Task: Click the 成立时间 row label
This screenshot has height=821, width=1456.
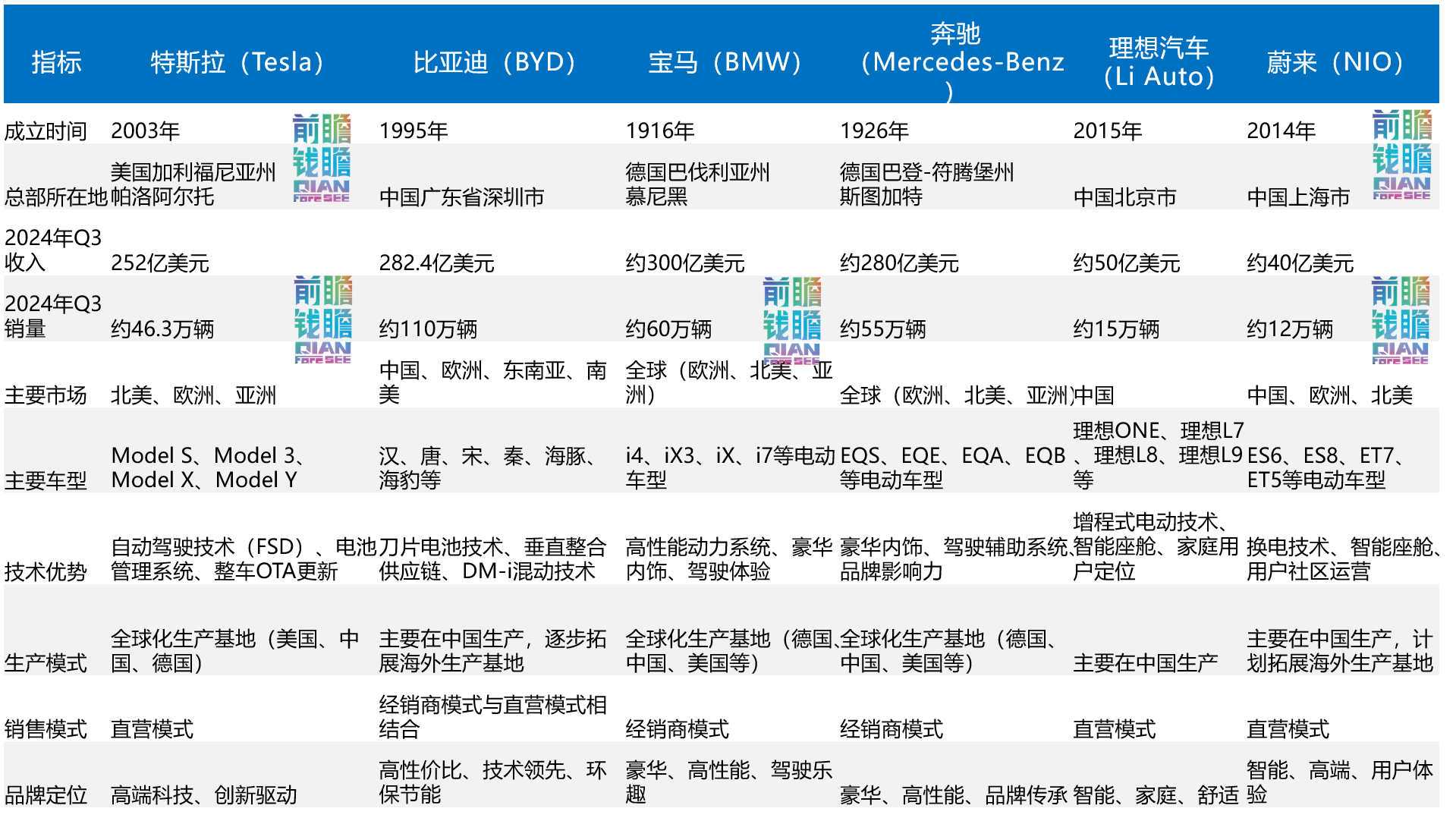Action: (x=46, y=131)
